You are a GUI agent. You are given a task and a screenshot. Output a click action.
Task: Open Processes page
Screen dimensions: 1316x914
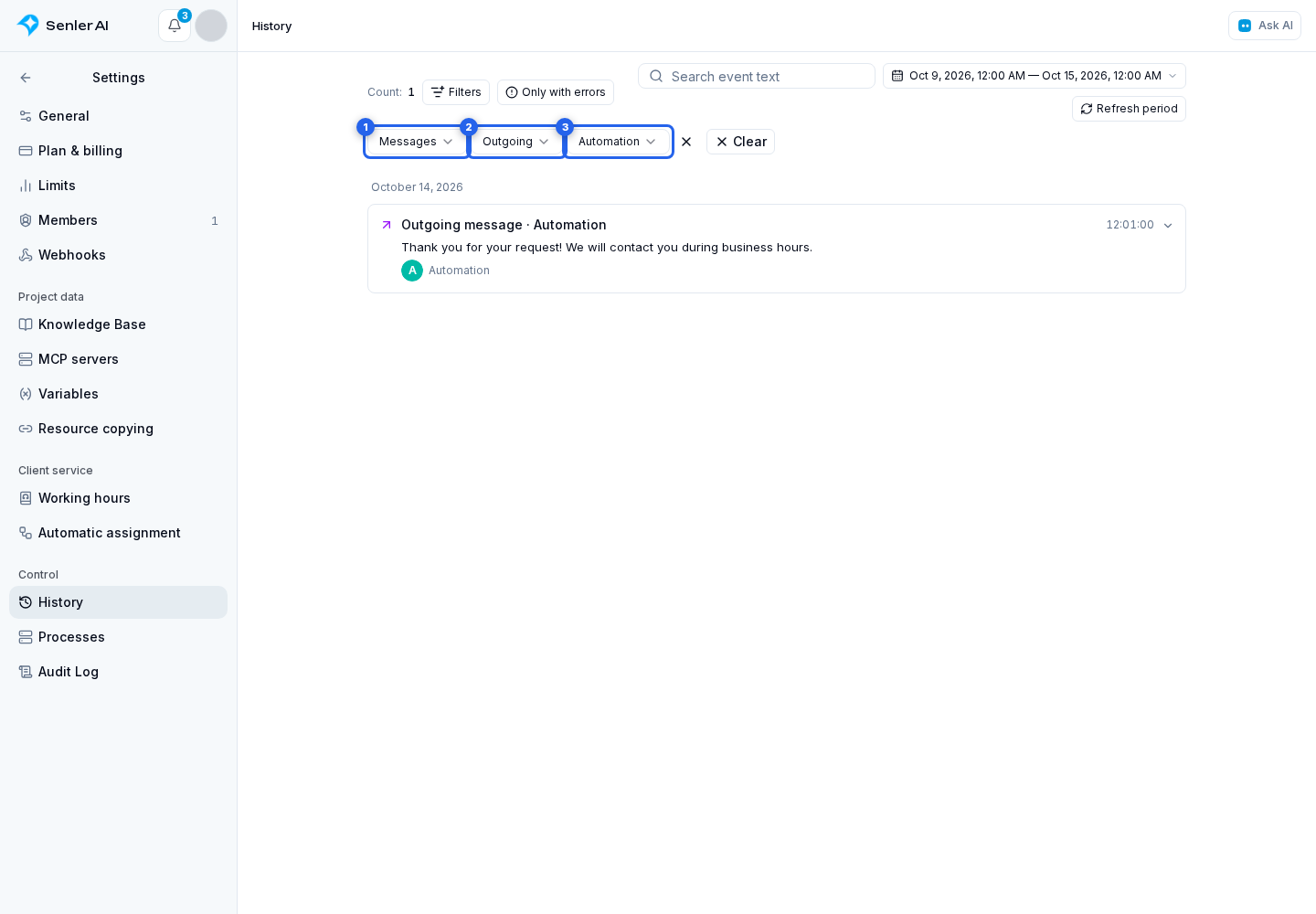coord(119,637)
